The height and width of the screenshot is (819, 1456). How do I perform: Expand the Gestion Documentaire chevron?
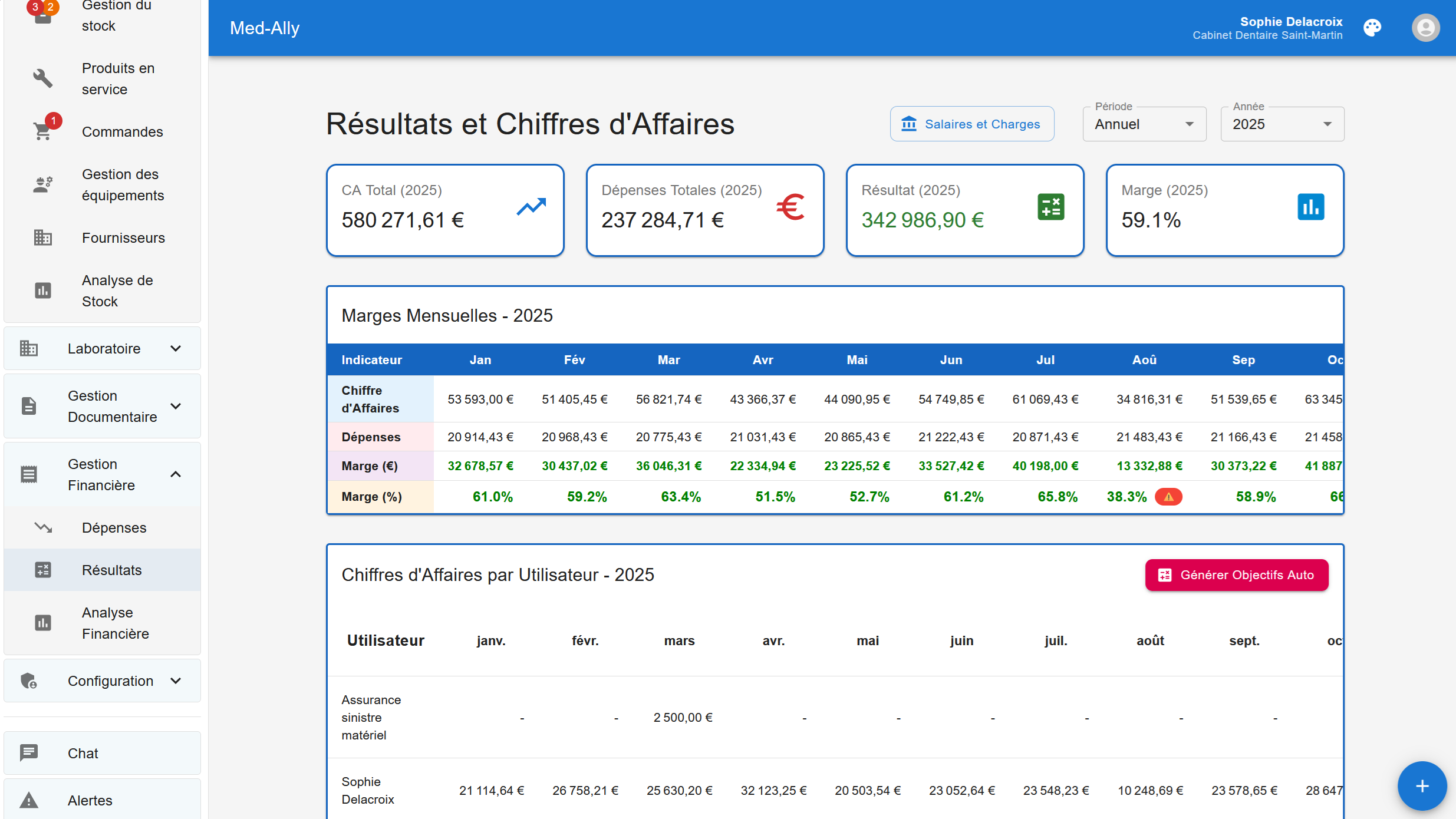coord(176,406)
